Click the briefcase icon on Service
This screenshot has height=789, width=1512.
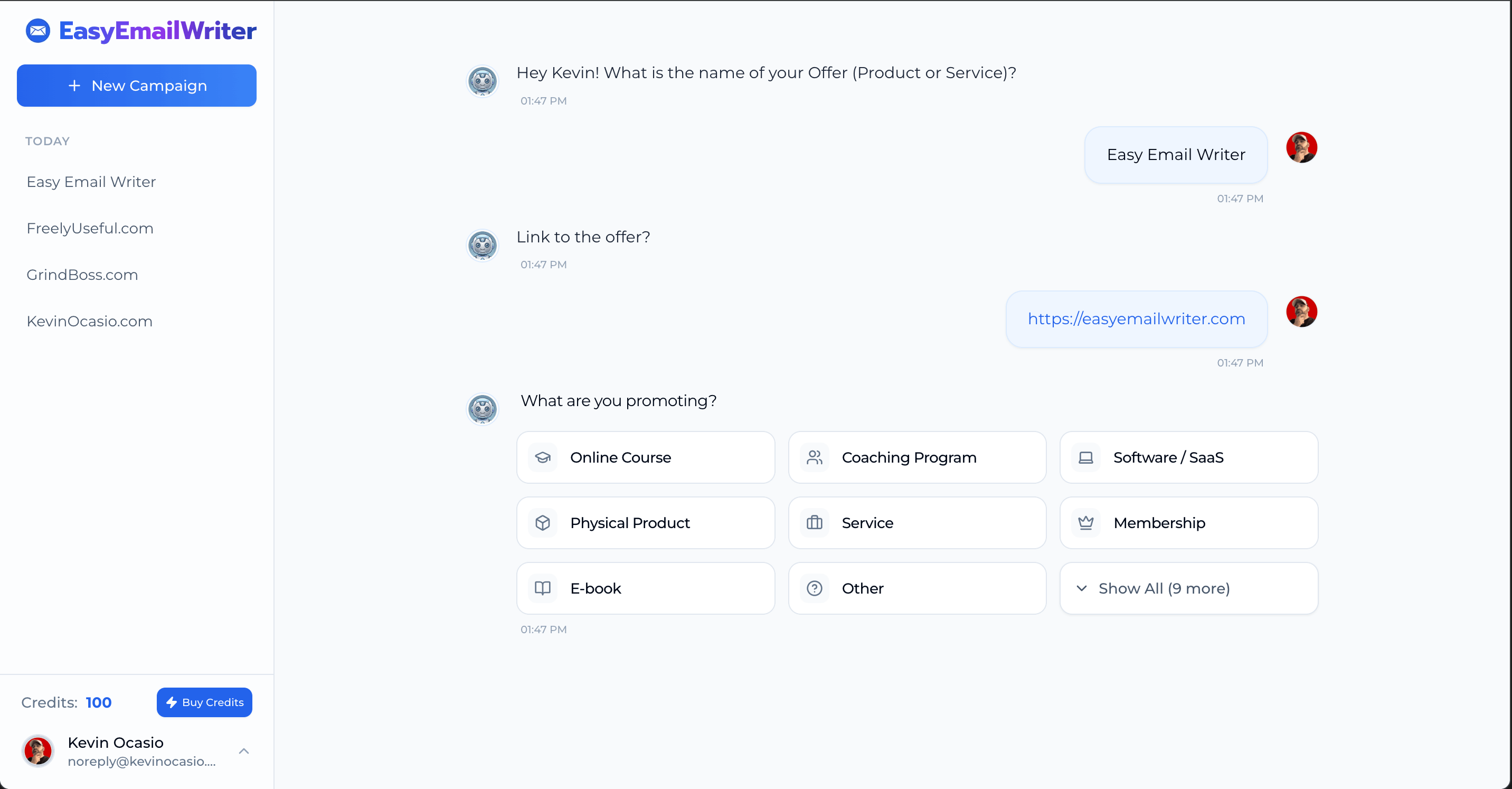(815, 522)
